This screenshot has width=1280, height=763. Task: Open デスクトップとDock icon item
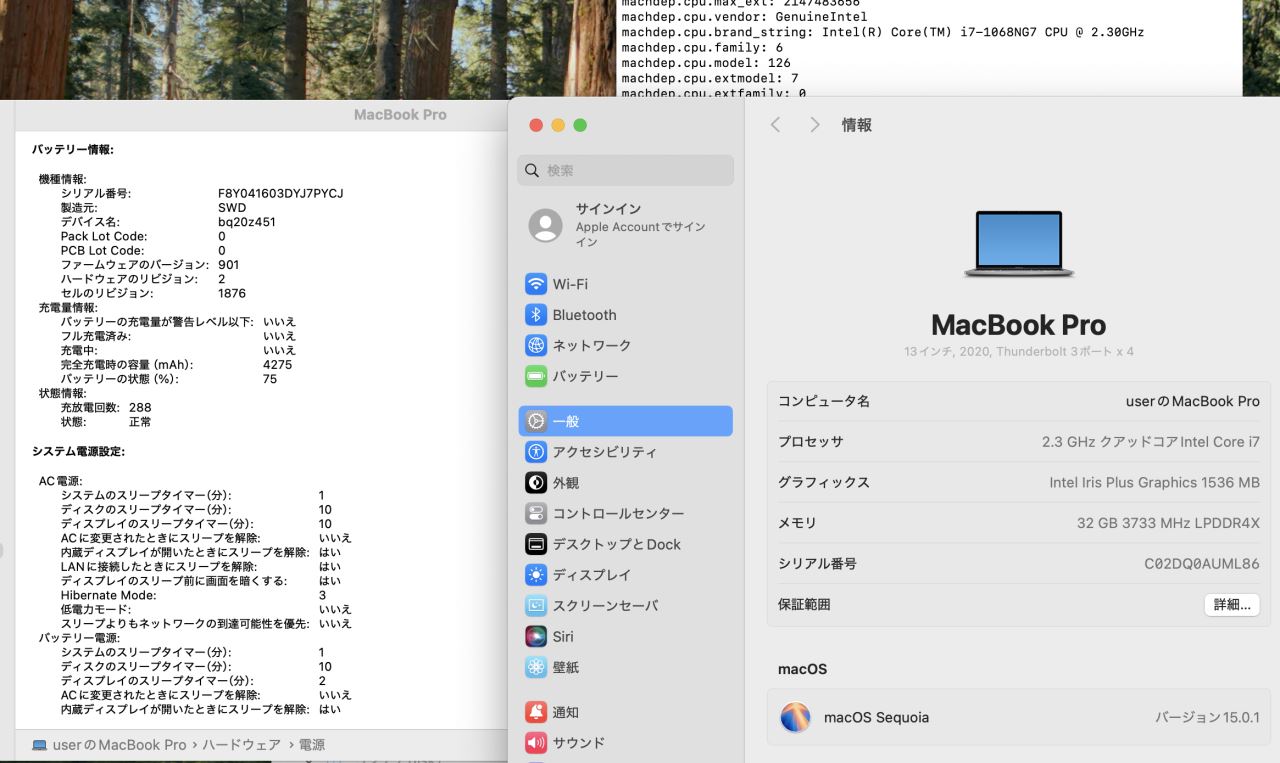click(x=536, y=545)
